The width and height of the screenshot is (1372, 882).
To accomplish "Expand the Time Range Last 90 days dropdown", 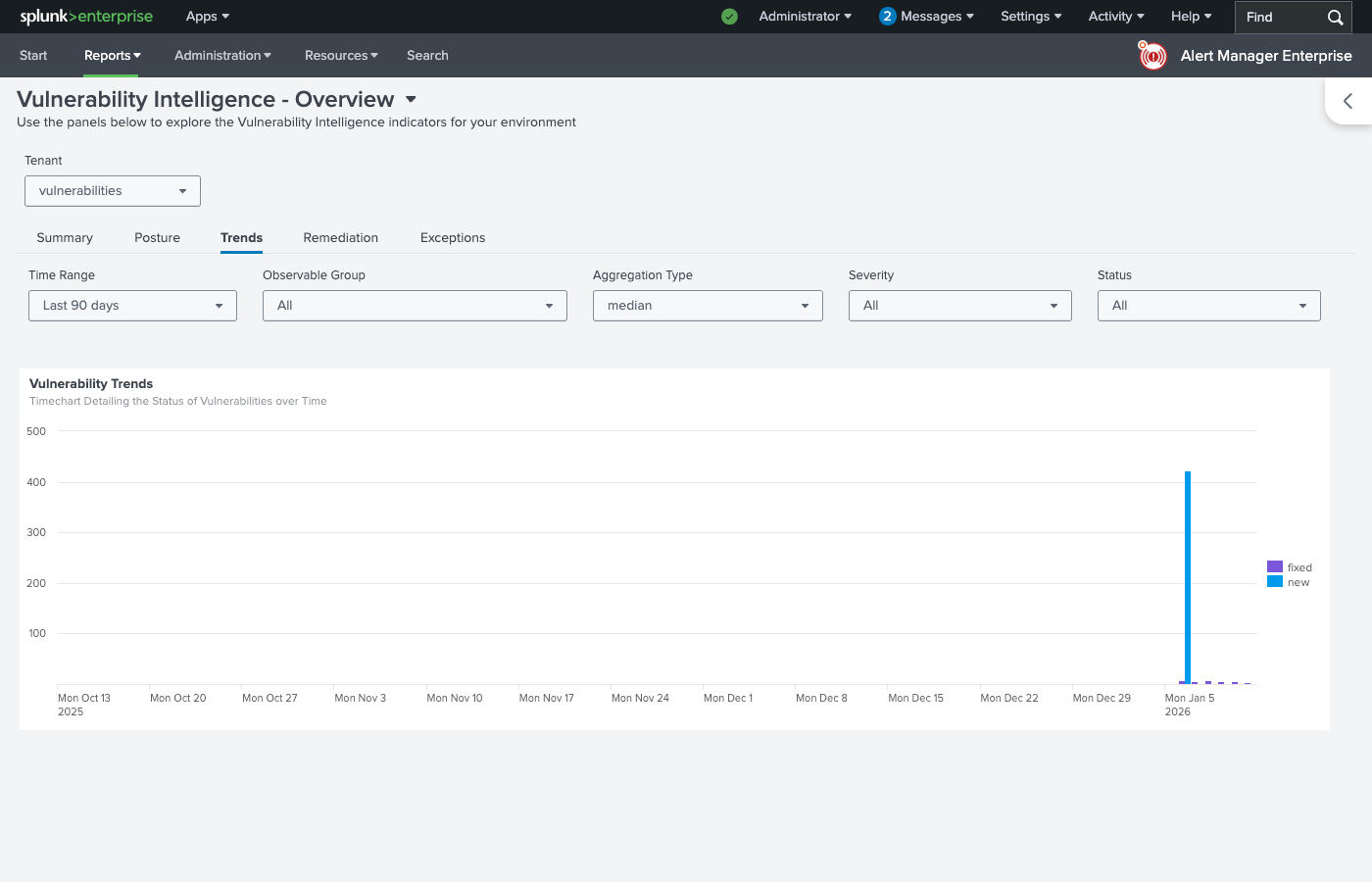I will point(132,306).
